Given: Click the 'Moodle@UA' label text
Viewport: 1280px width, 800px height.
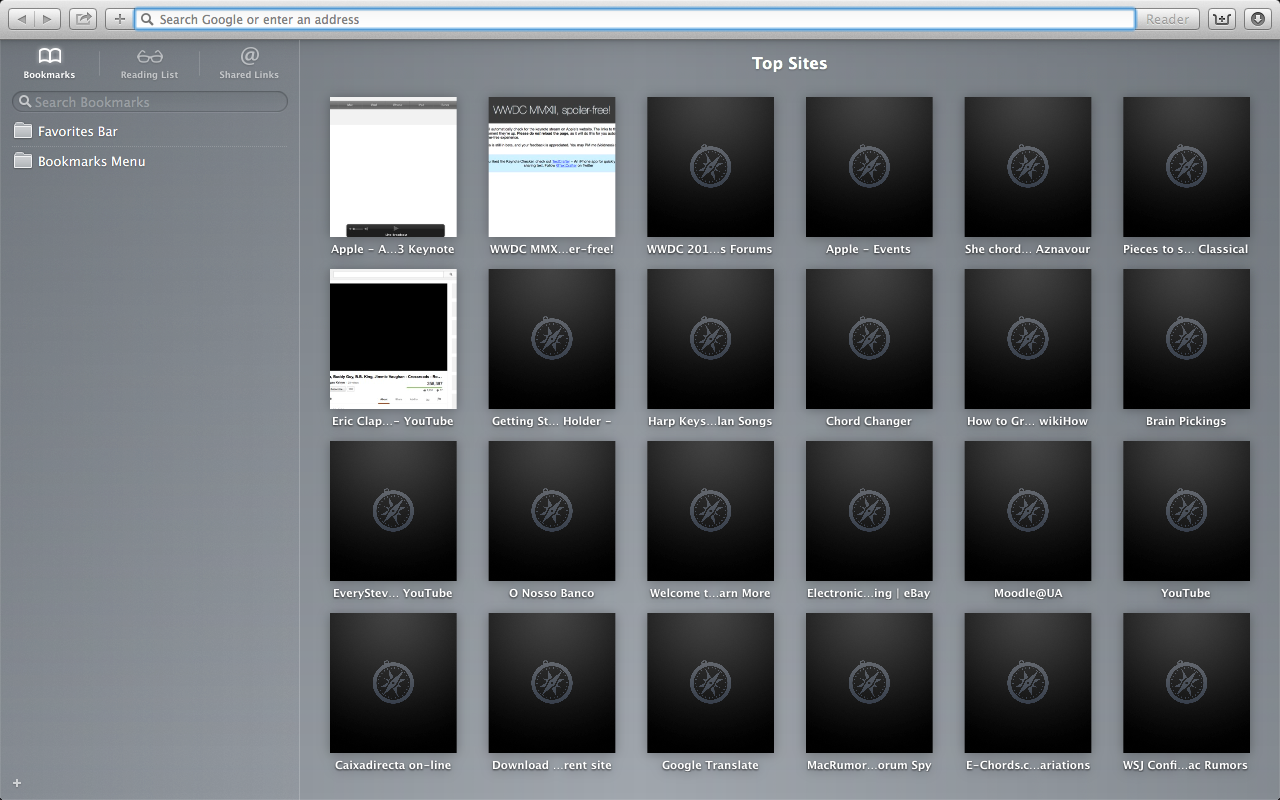Looking at the screenshot, I should pyautogui.click(x=1028, y=593).
